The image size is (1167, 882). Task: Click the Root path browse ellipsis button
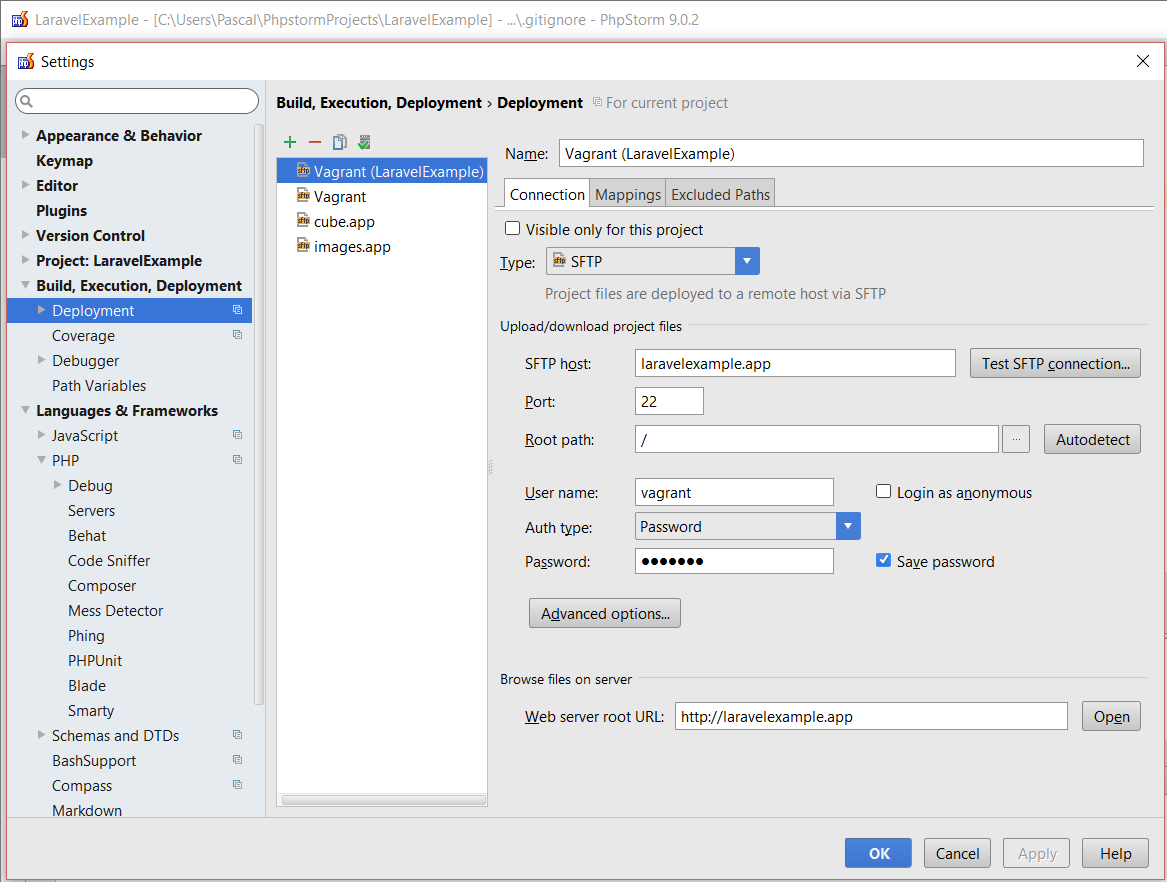click(x=1015, y=439)
